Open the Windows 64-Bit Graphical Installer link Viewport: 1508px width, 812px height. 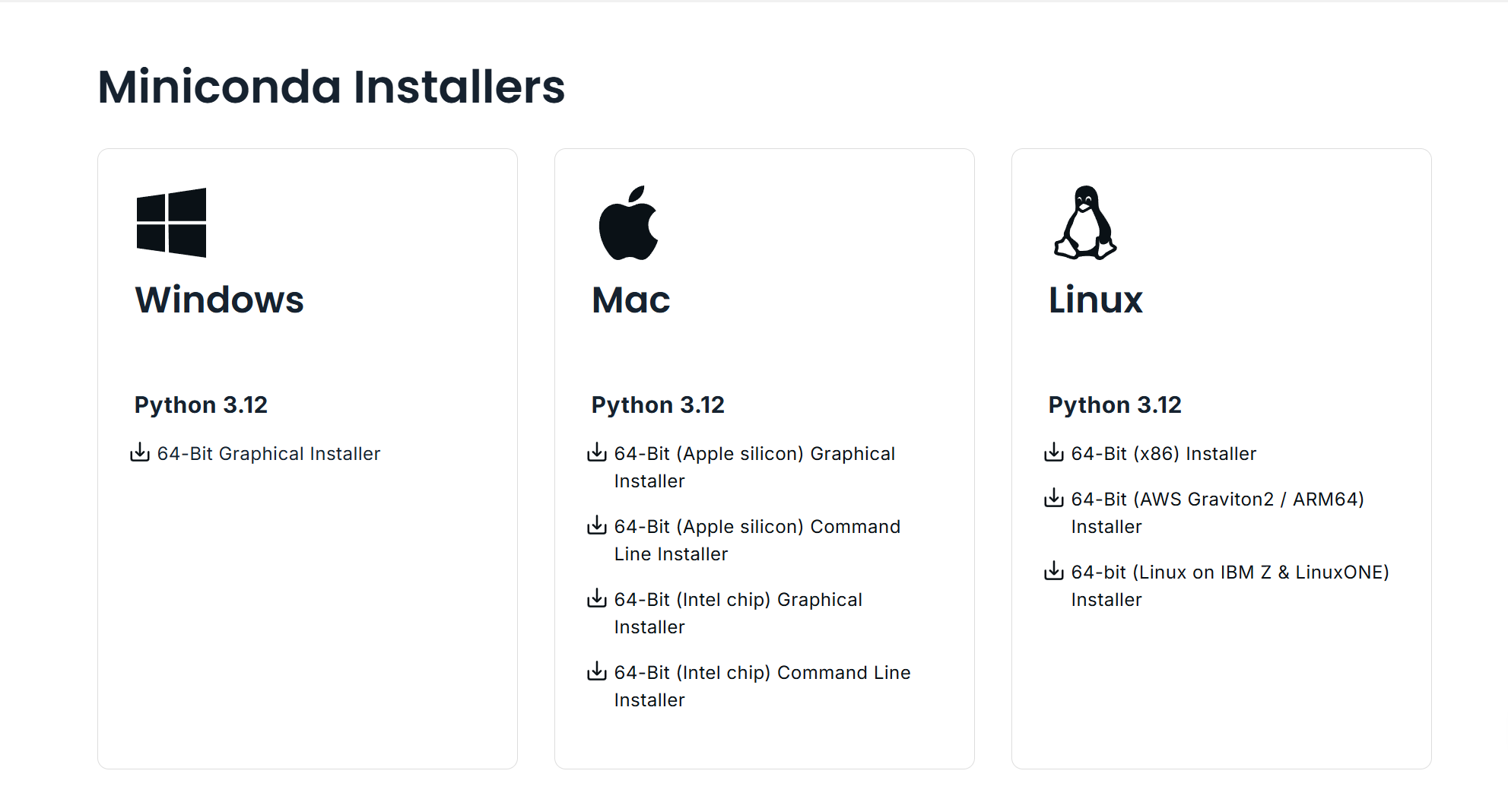point(268,454)
